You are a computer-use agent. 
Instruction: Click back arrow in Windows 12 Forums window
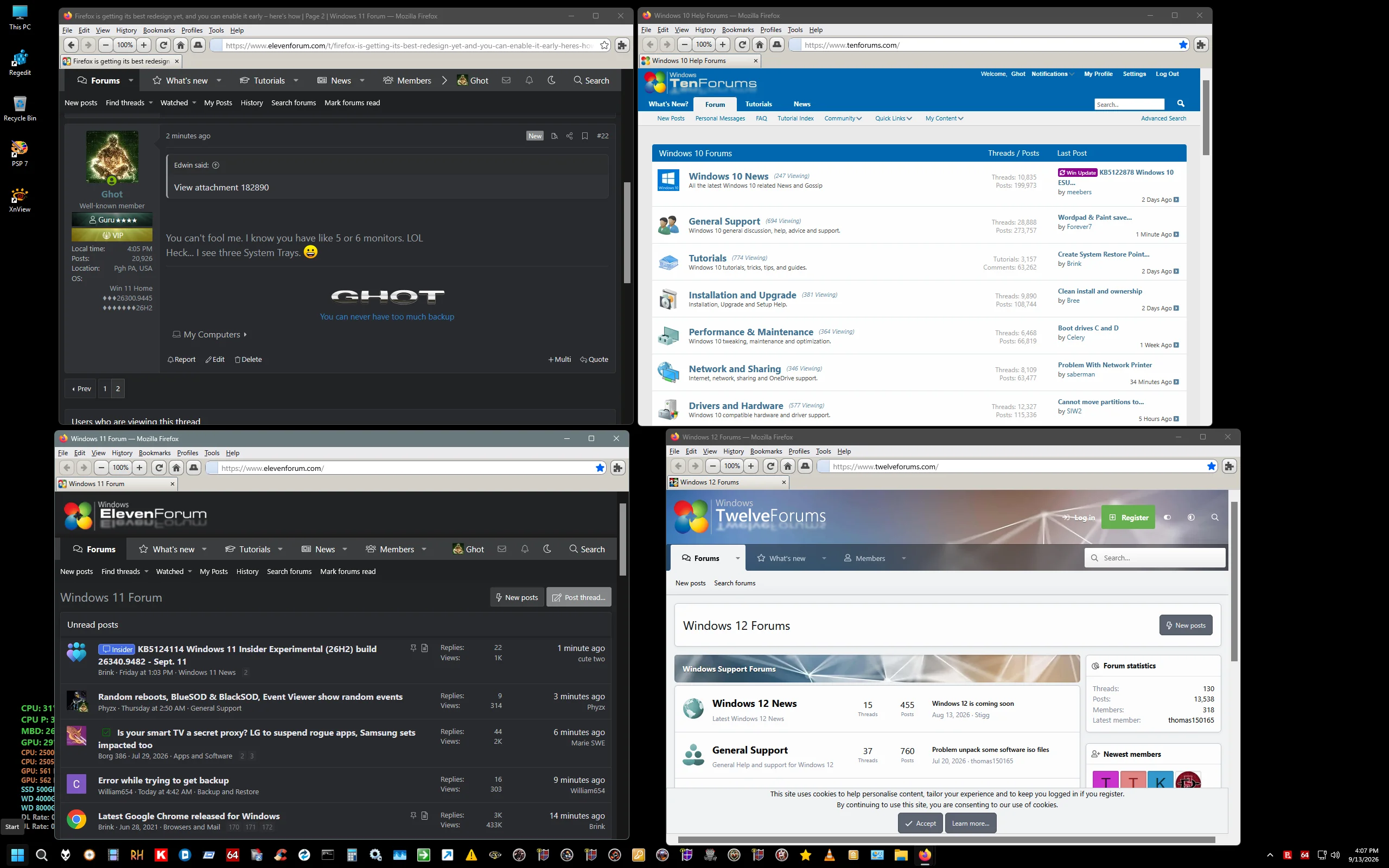pos(678,467)
